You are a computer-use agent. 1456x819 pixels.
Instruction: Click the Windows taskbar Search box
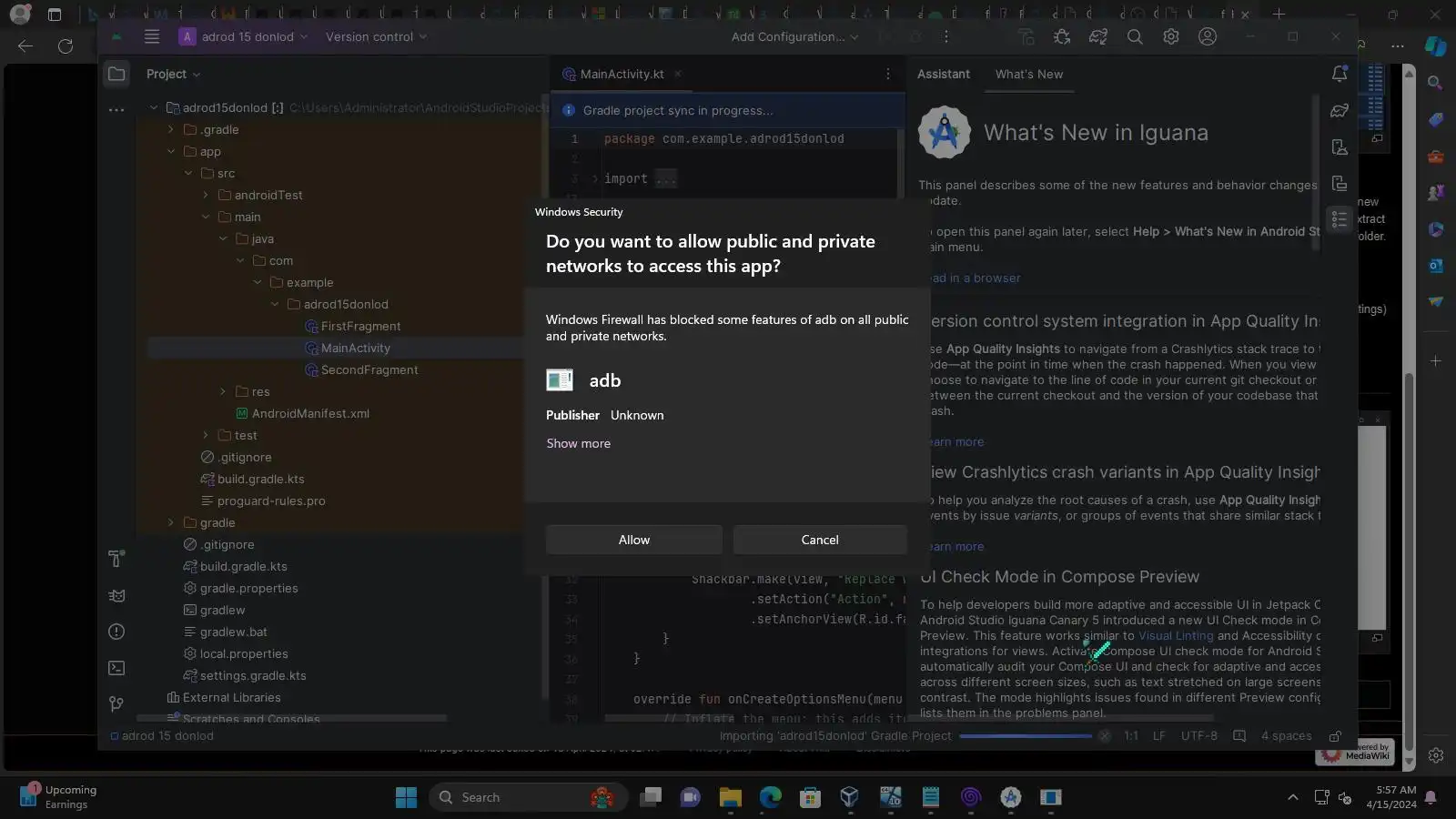tap(528, 797)
